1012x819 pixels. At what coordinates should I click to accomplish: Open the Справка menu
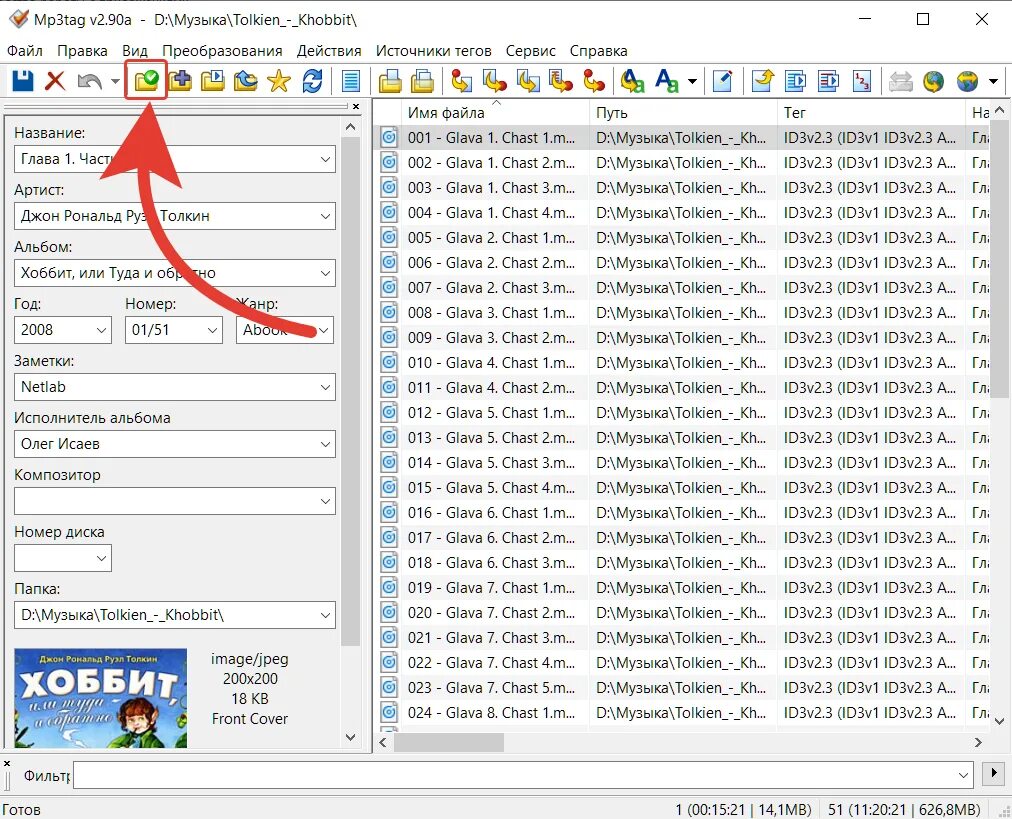tap(598, 50)
